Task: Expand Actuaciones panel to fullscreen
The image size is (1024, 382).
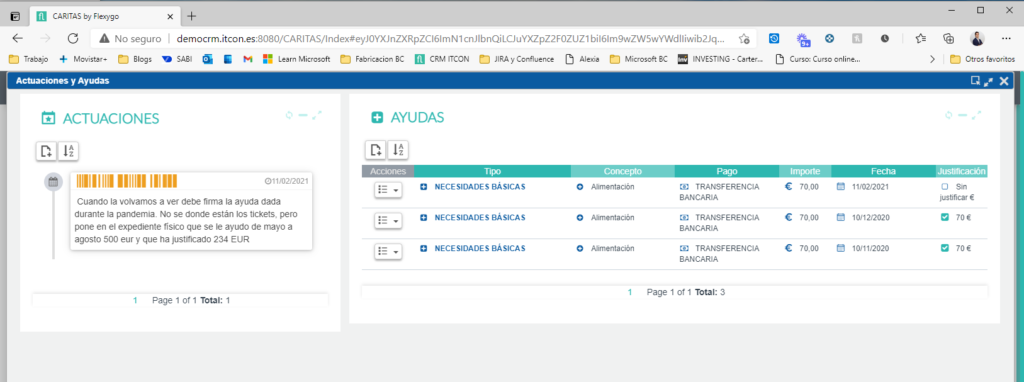Action: tap(317, 116)
